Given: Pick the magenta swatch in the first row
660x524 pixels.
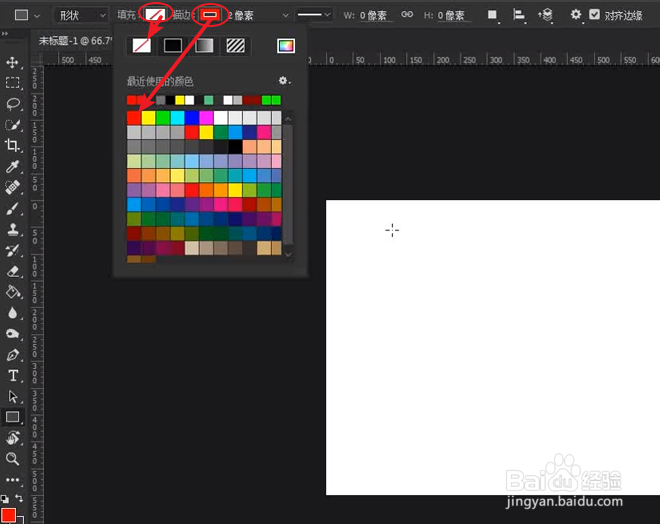Looking at the screenshot, I should pyautogui.click(x=206, y=118).
